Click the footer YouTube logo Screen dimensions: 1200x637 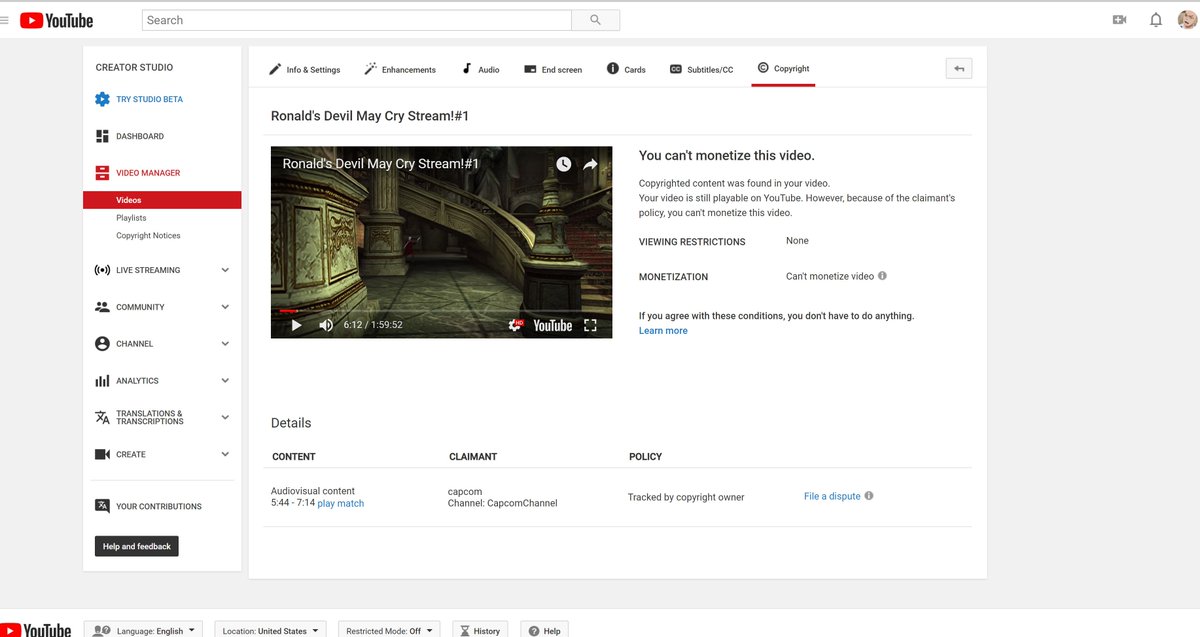(x=36, y=630)
